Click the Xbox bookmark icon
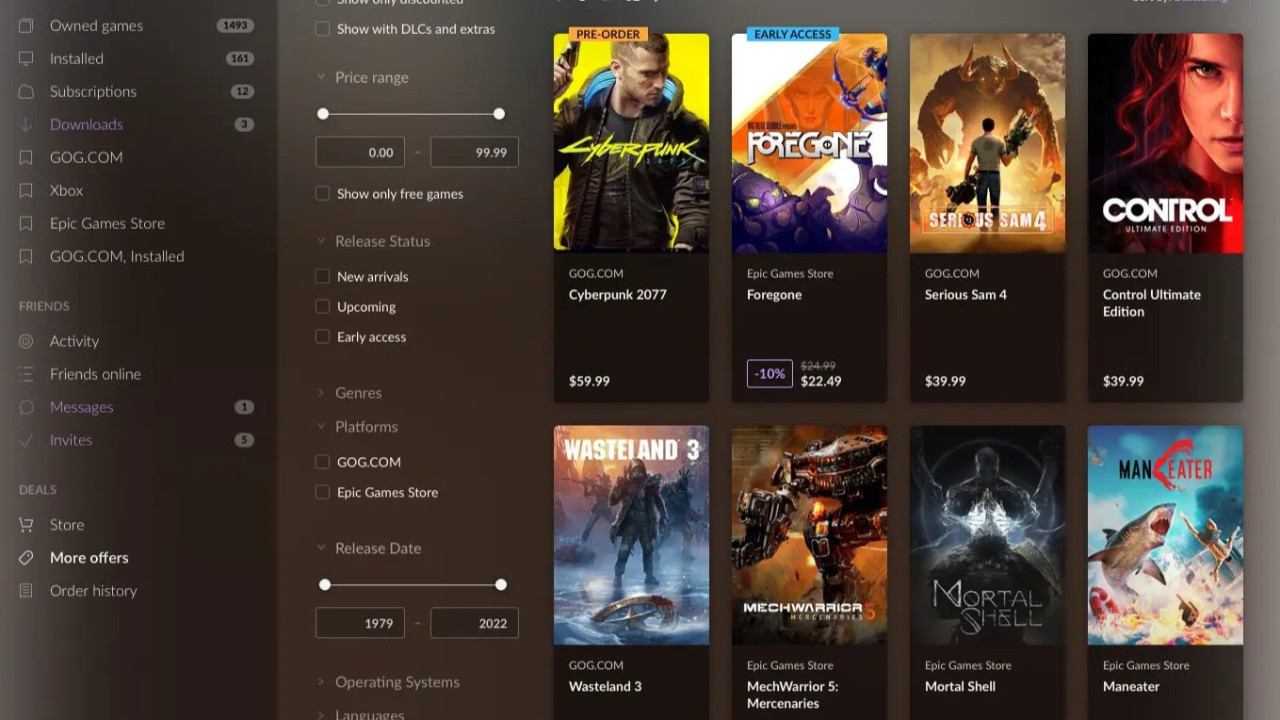 tap(27, 190)
